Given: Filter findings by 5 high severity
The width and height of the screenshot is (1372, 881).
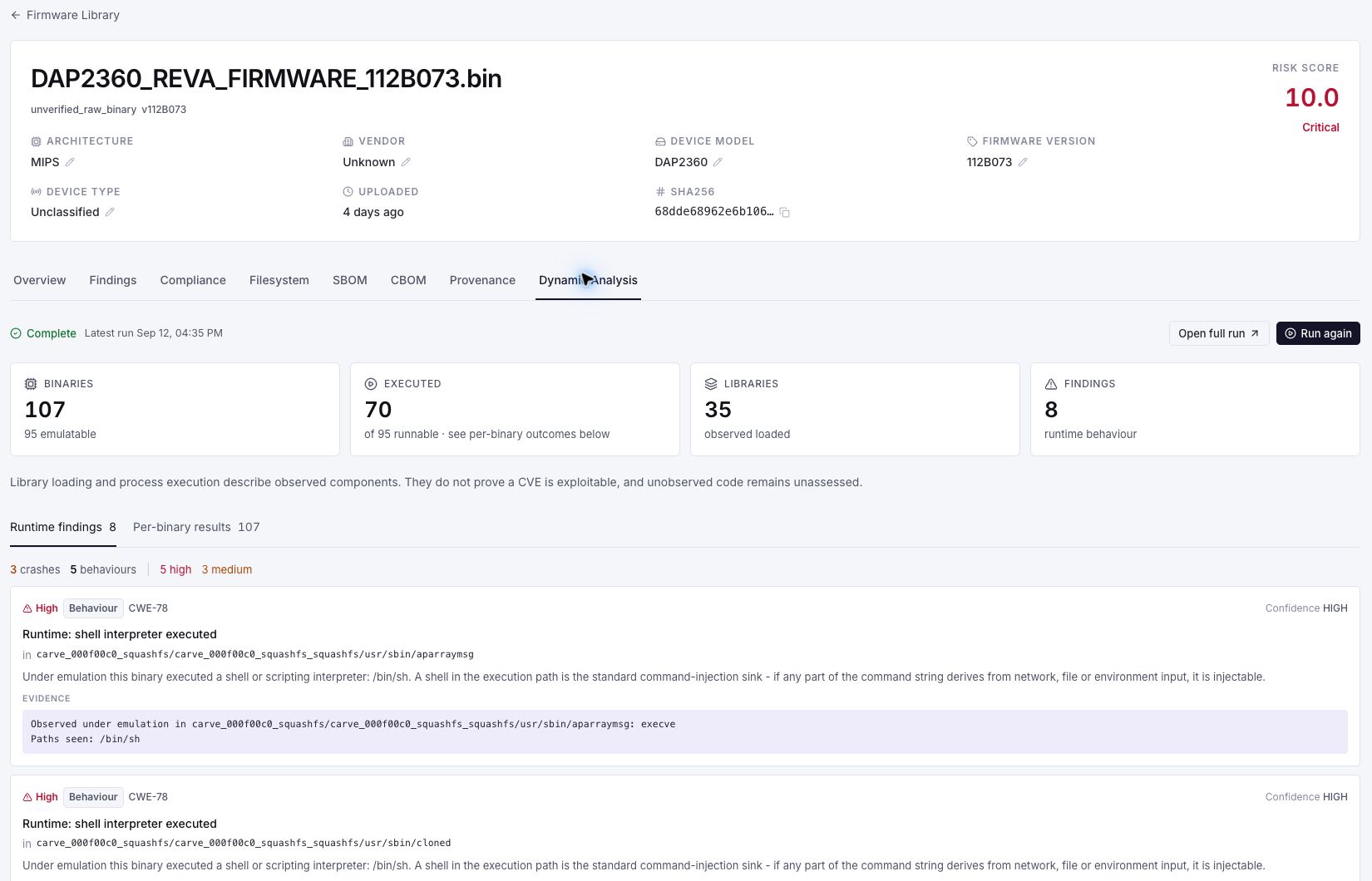Looking at the screenshot, I should coord(175,569).
